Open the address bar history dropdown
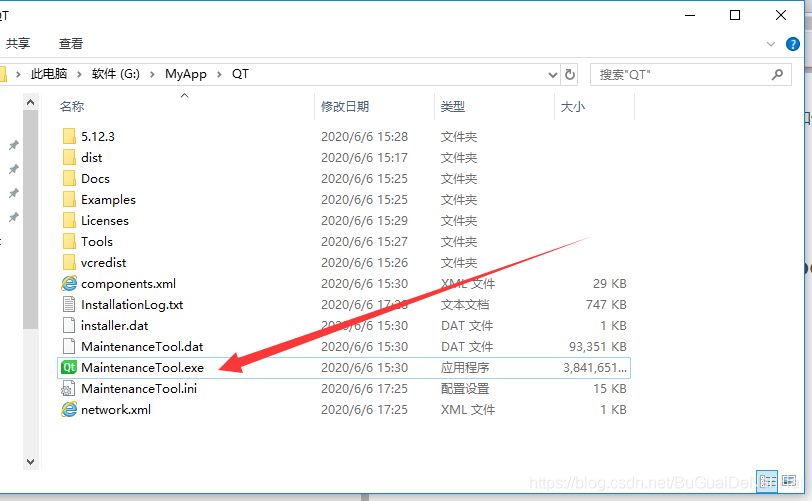The height and width of the screenshot is (501, 812). click(553, 75)
